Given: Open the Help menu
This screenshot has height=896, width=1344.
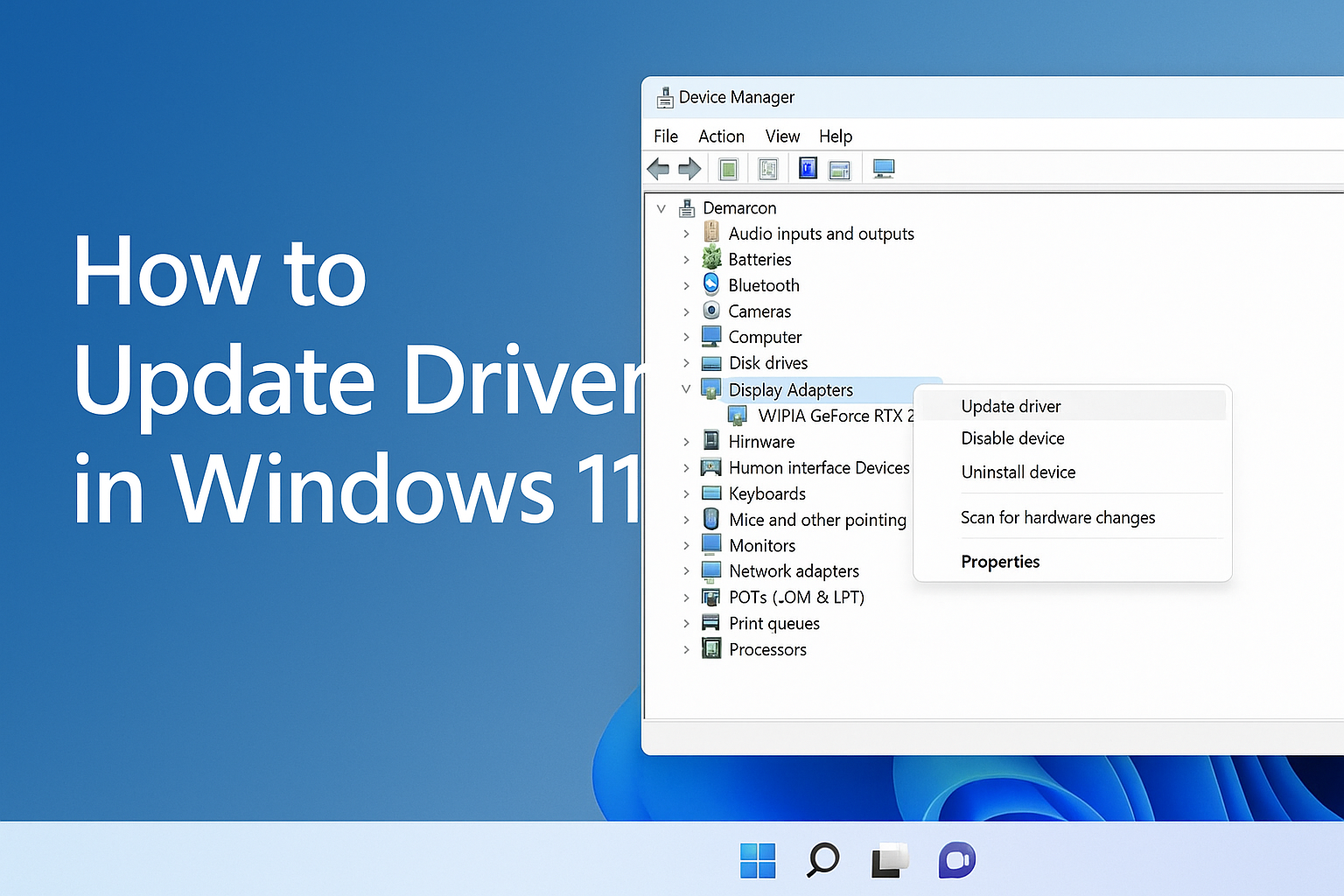Looking at the screenshot, I should click(836, 136).
